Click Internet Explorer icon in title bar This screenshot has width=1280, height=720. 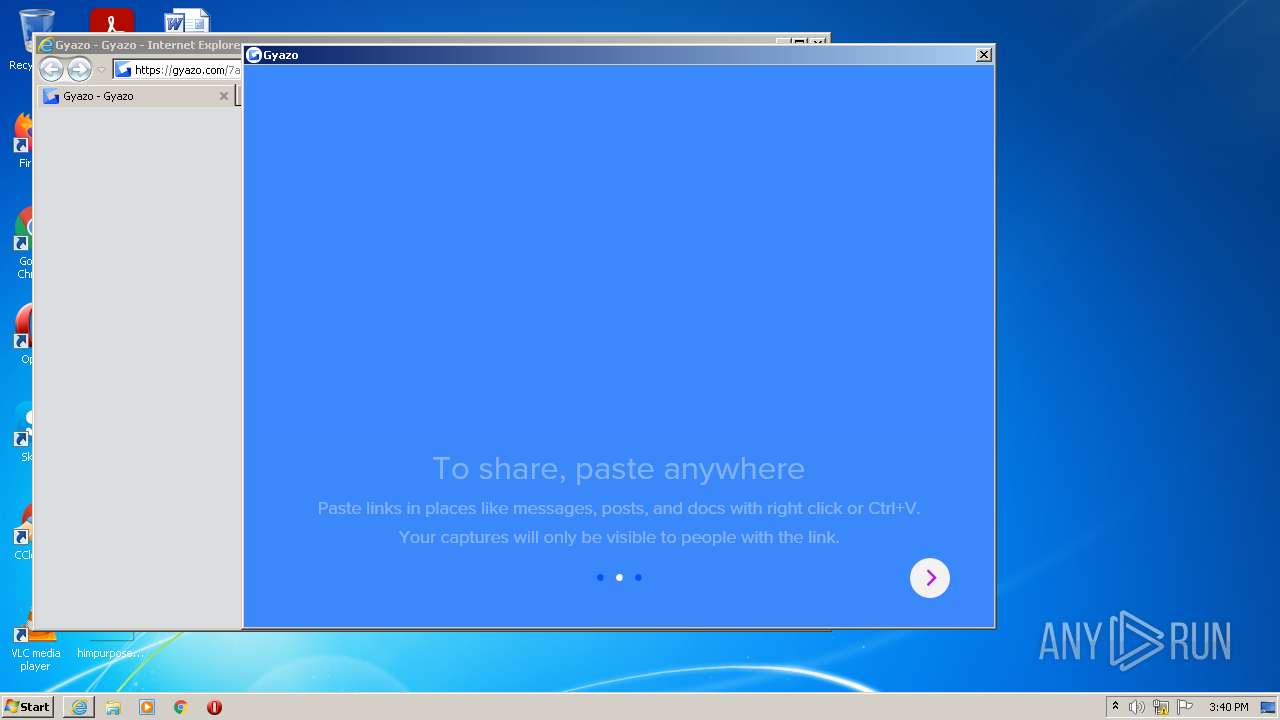(45, 45)
